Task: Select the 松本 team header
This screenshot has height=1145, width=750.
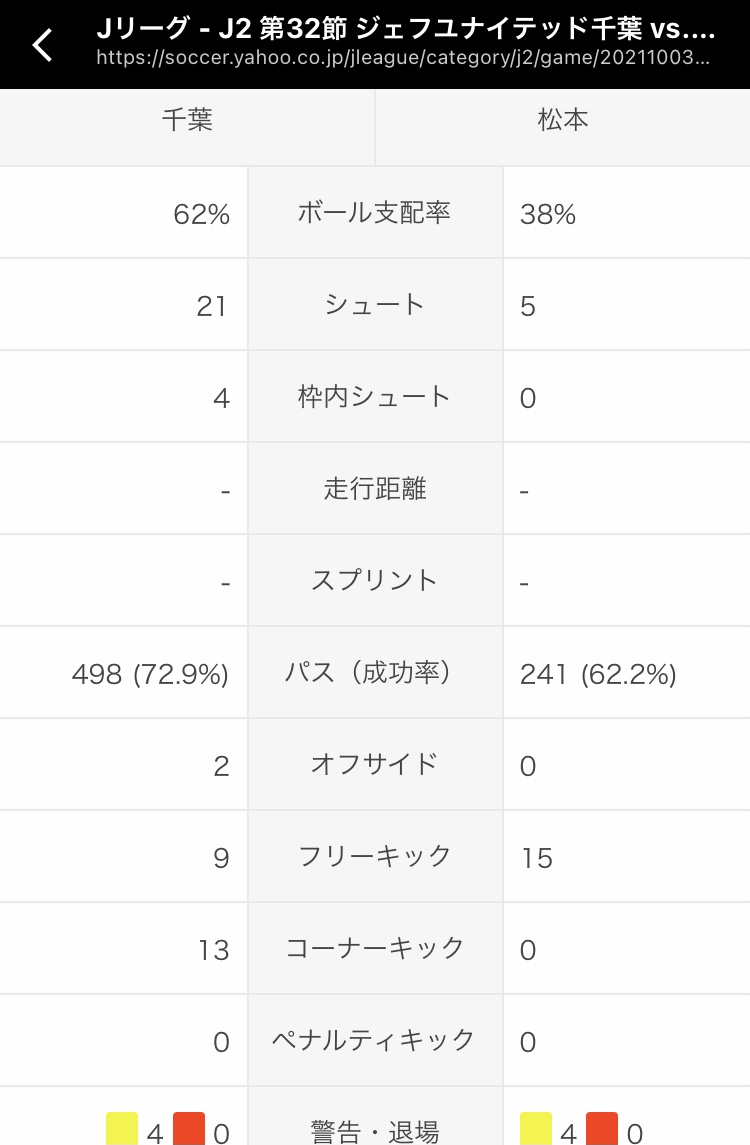Action: 563,120
